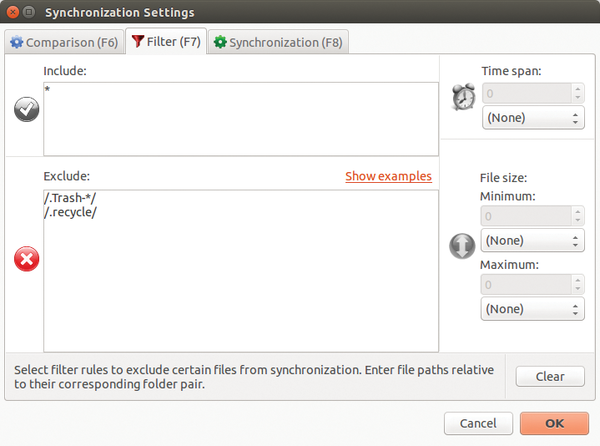The width and height of the screenshot is (600, 446).
Task: Open the Minimum file size unit dropdown
Action: tap(532, 241)
